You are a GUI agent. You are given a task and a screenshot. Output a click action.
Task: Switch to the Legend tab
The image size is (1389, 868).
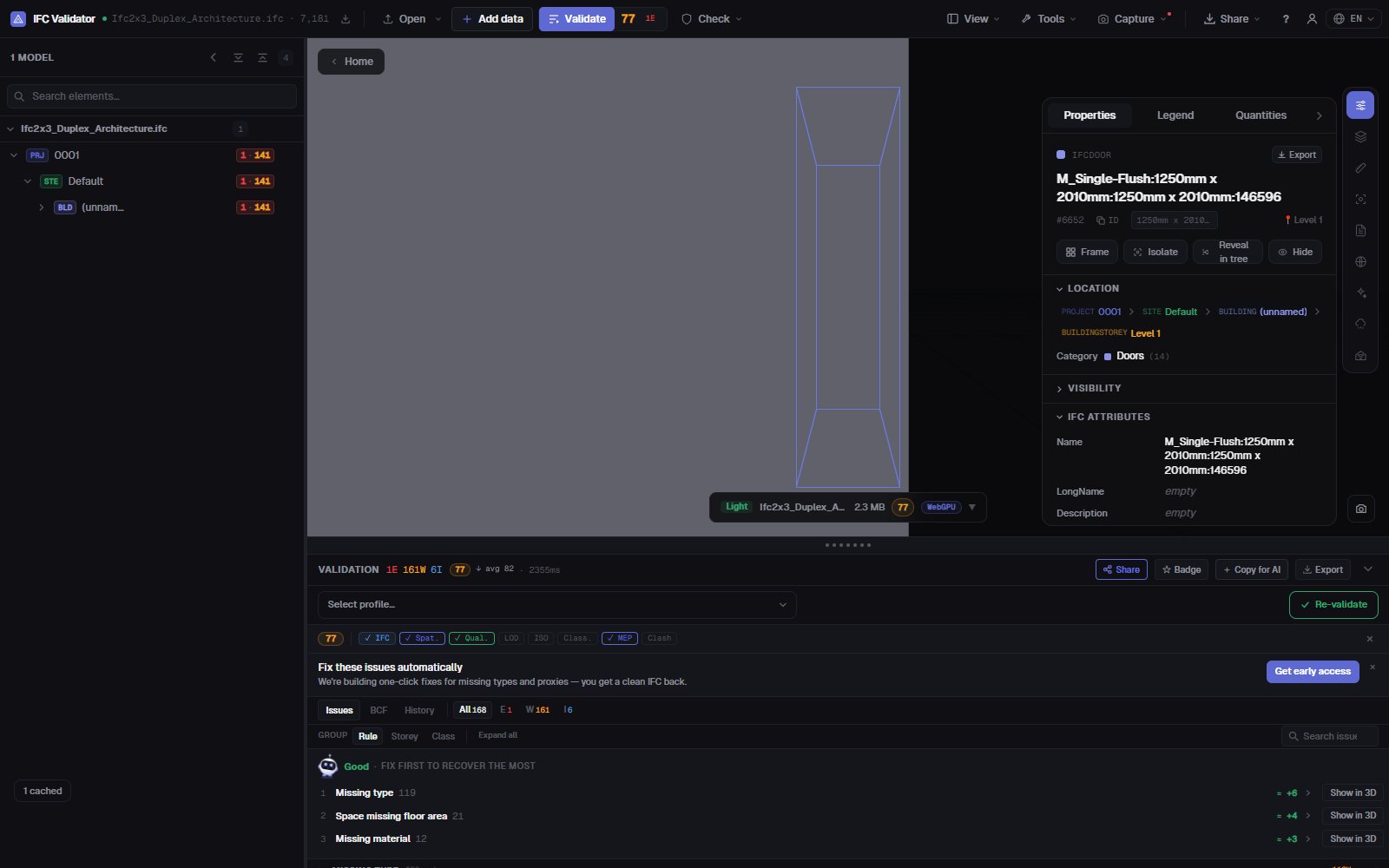click(x=1175, y=115)
